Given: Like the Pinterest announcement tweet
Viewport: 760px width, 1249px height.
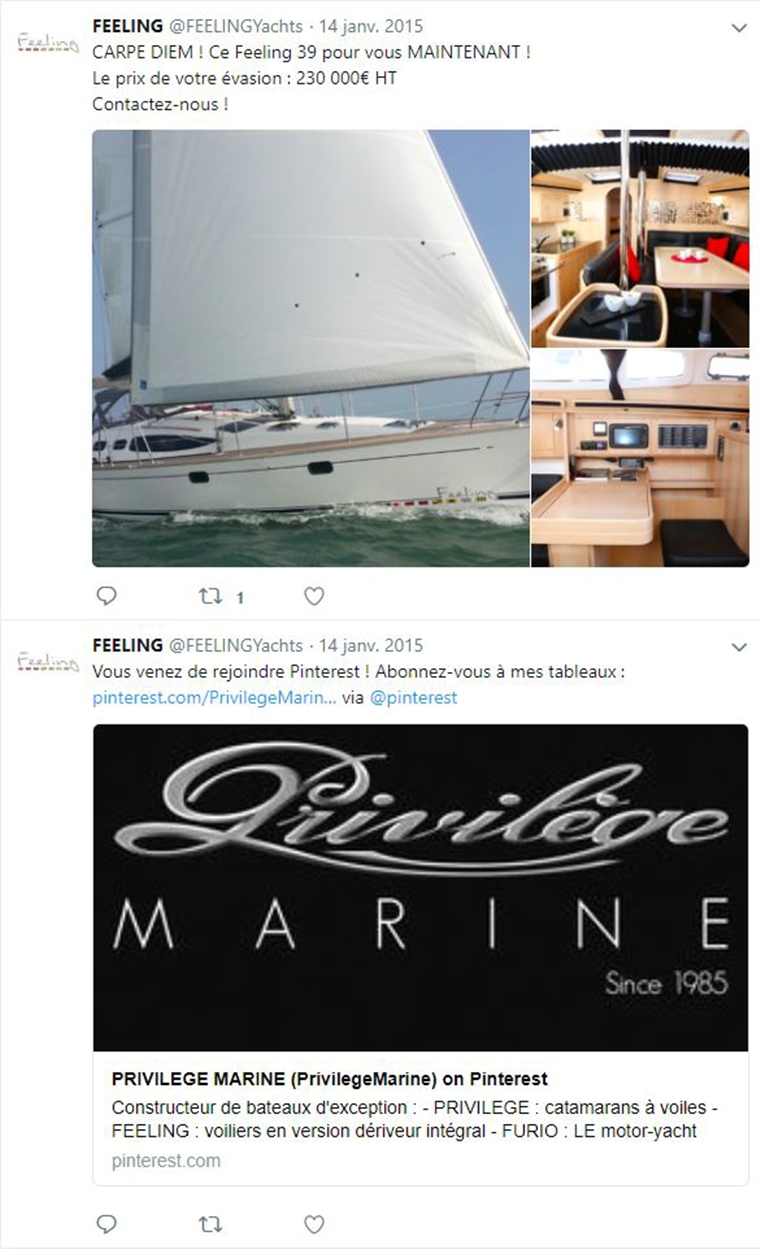Looking at the screenshot, I should click(x=314, y=1224).
